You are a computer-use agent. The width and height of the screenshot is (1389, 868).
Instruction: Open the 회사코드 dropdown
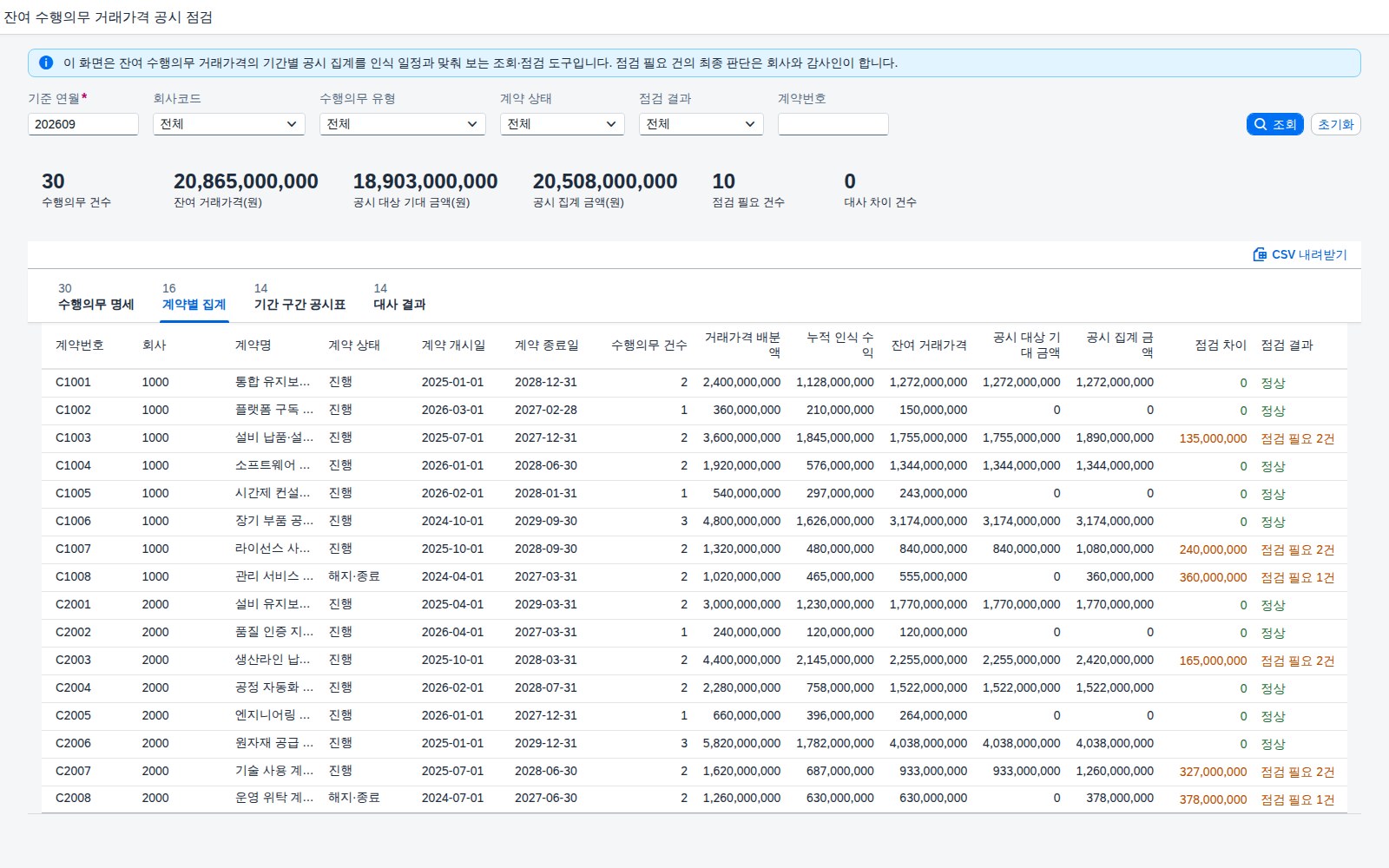click(x=229, y=124)
